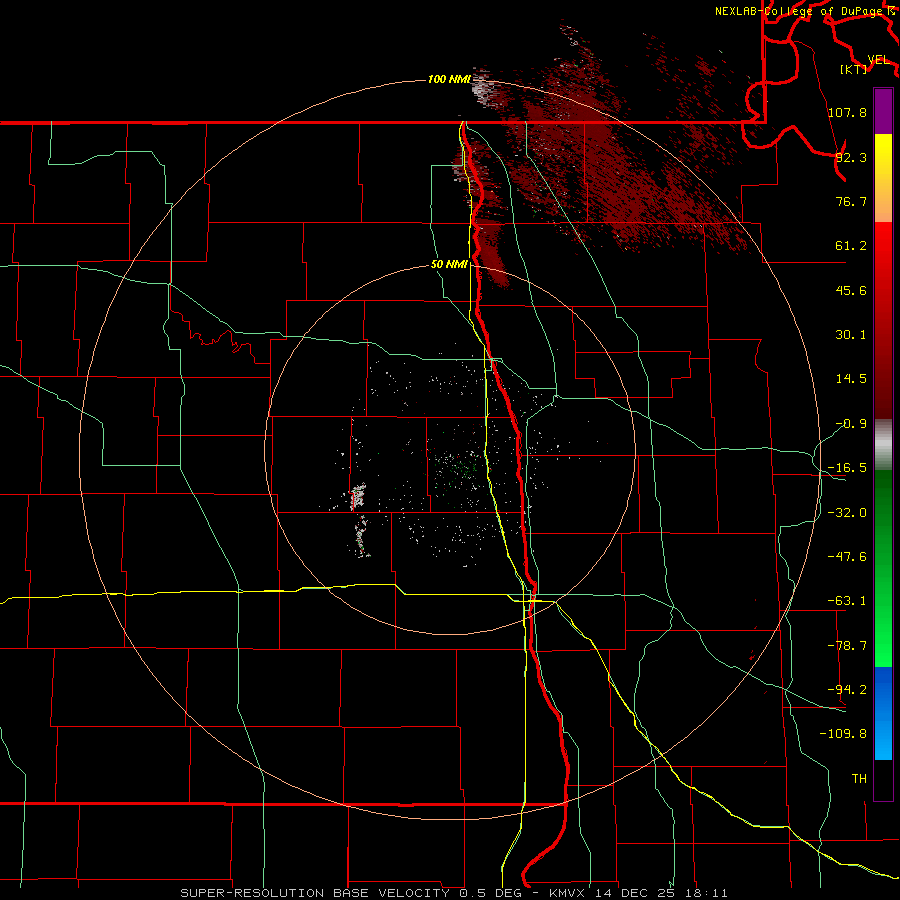Click the [KT] units label
Viewport: 900px width, 900px height.
click(x=854, y=69)
